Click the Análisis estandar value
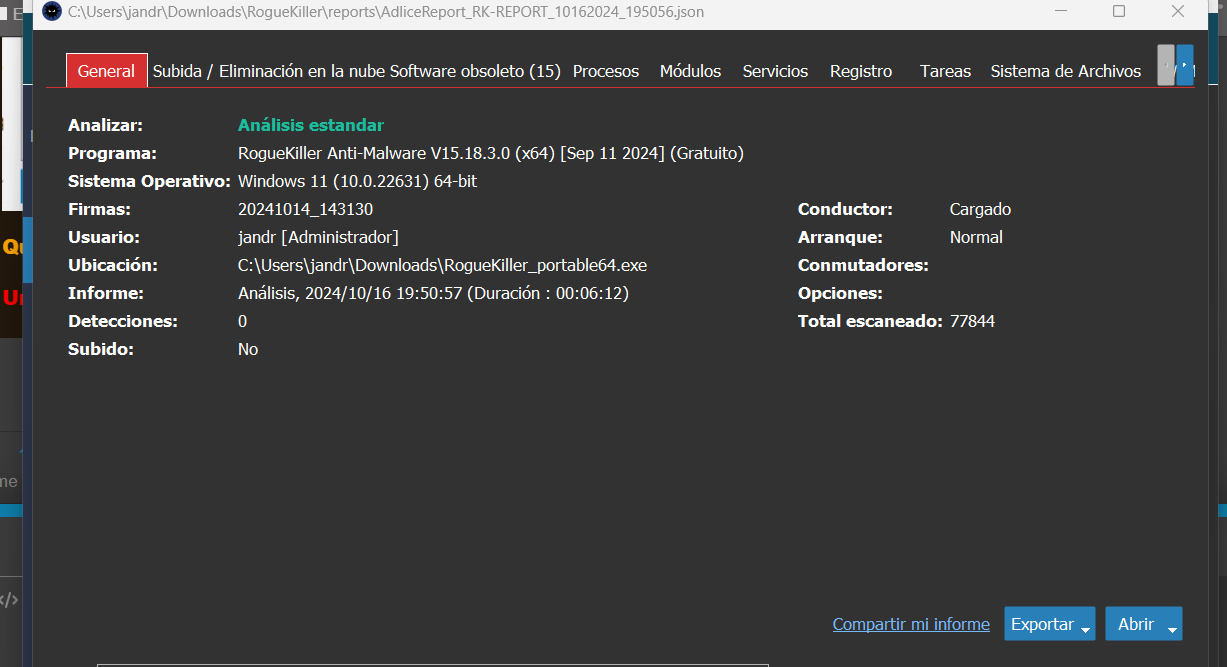Image resolution: width=1227 pixels, height=667 pixels. (x=311, y=125)
